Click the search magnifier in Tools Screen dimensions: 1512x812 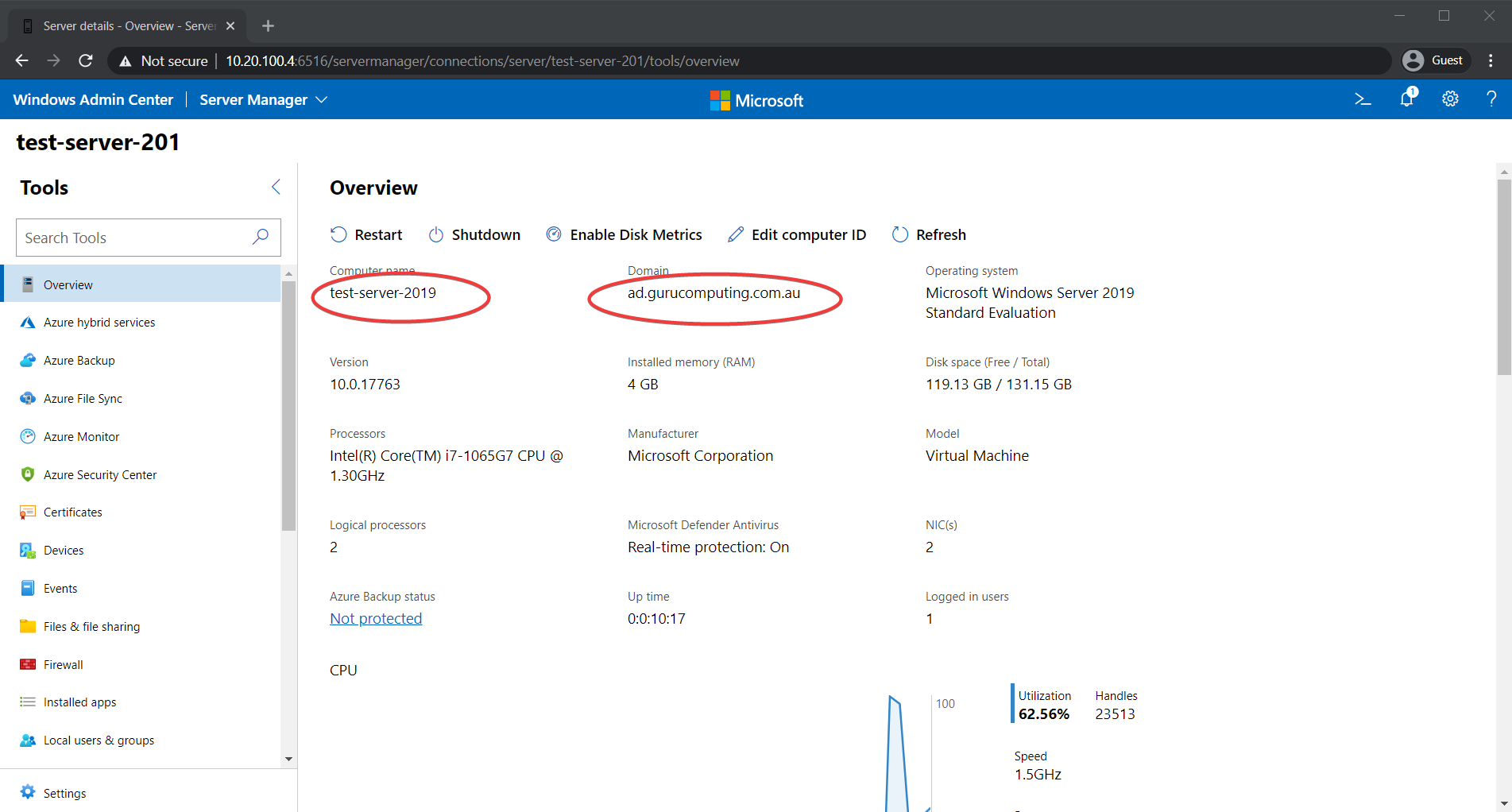pyautogui.click(x=261, y=237)
